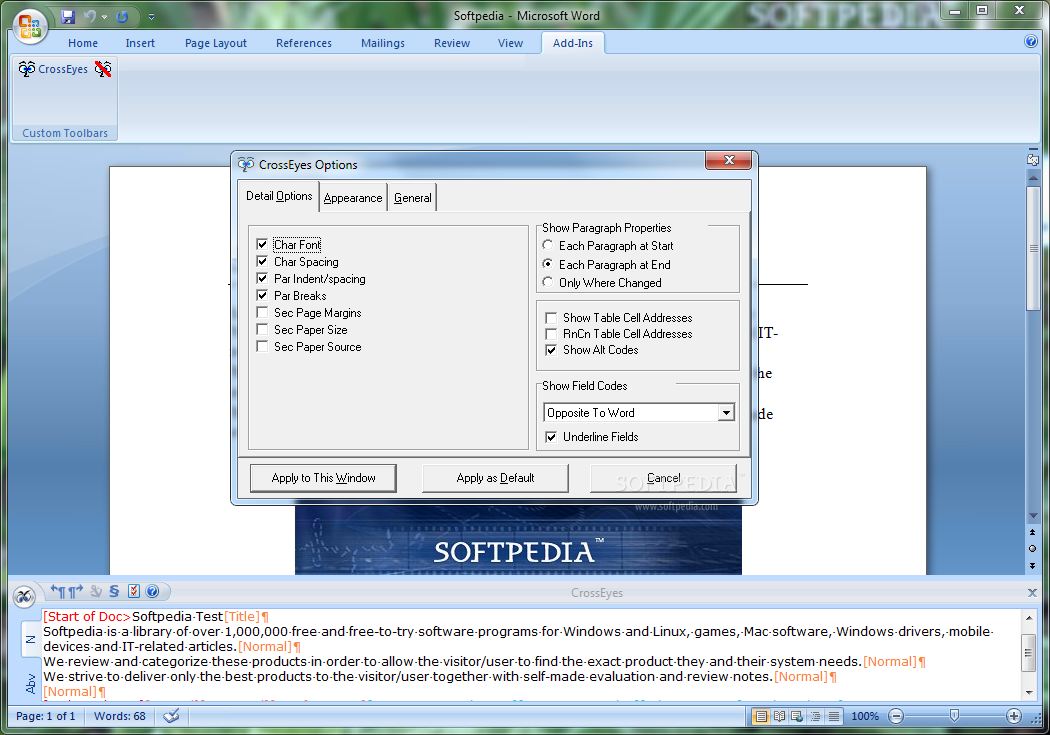The image size is (1050, 735).
Task: Click the Apply to This Window button
Action: pos(323,478)
